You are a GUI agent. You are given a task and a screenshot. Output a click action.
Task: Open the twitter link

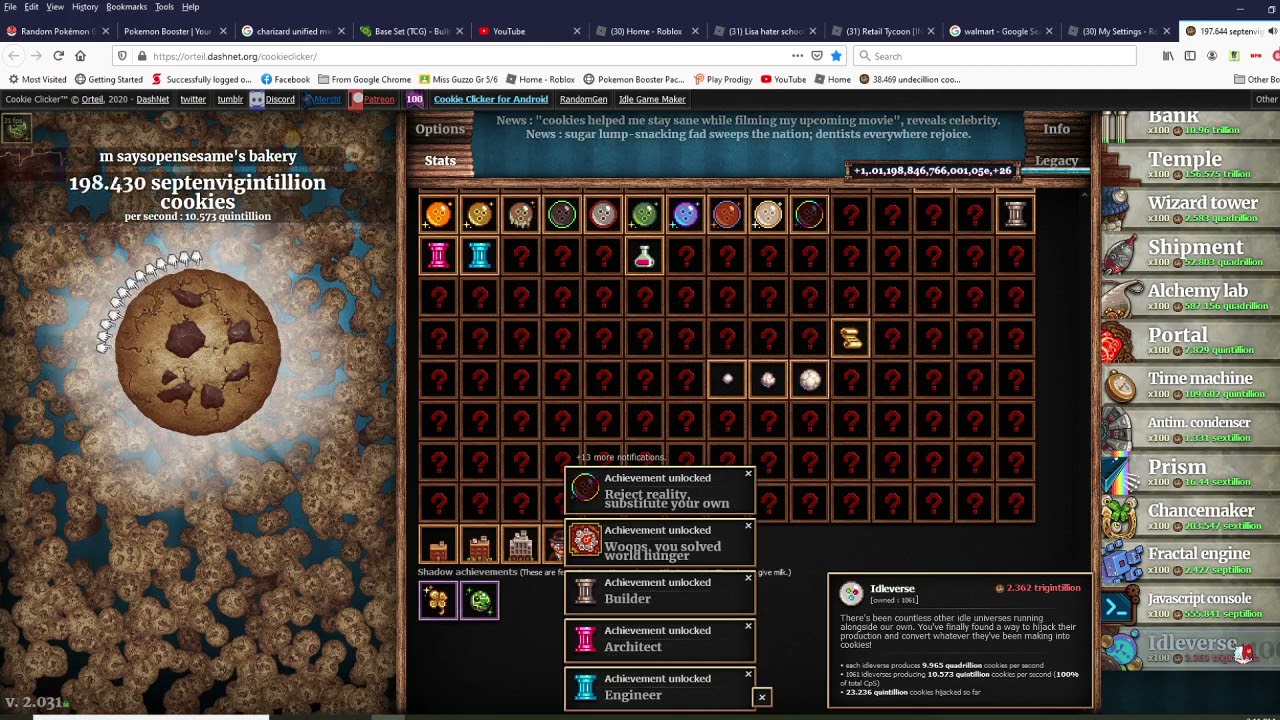(x=193, y=99)
